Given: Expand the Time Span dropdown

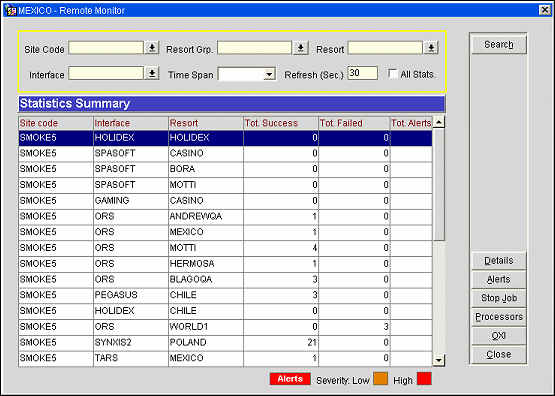Looking at the screenshot, I should click(x=269, y=74).
